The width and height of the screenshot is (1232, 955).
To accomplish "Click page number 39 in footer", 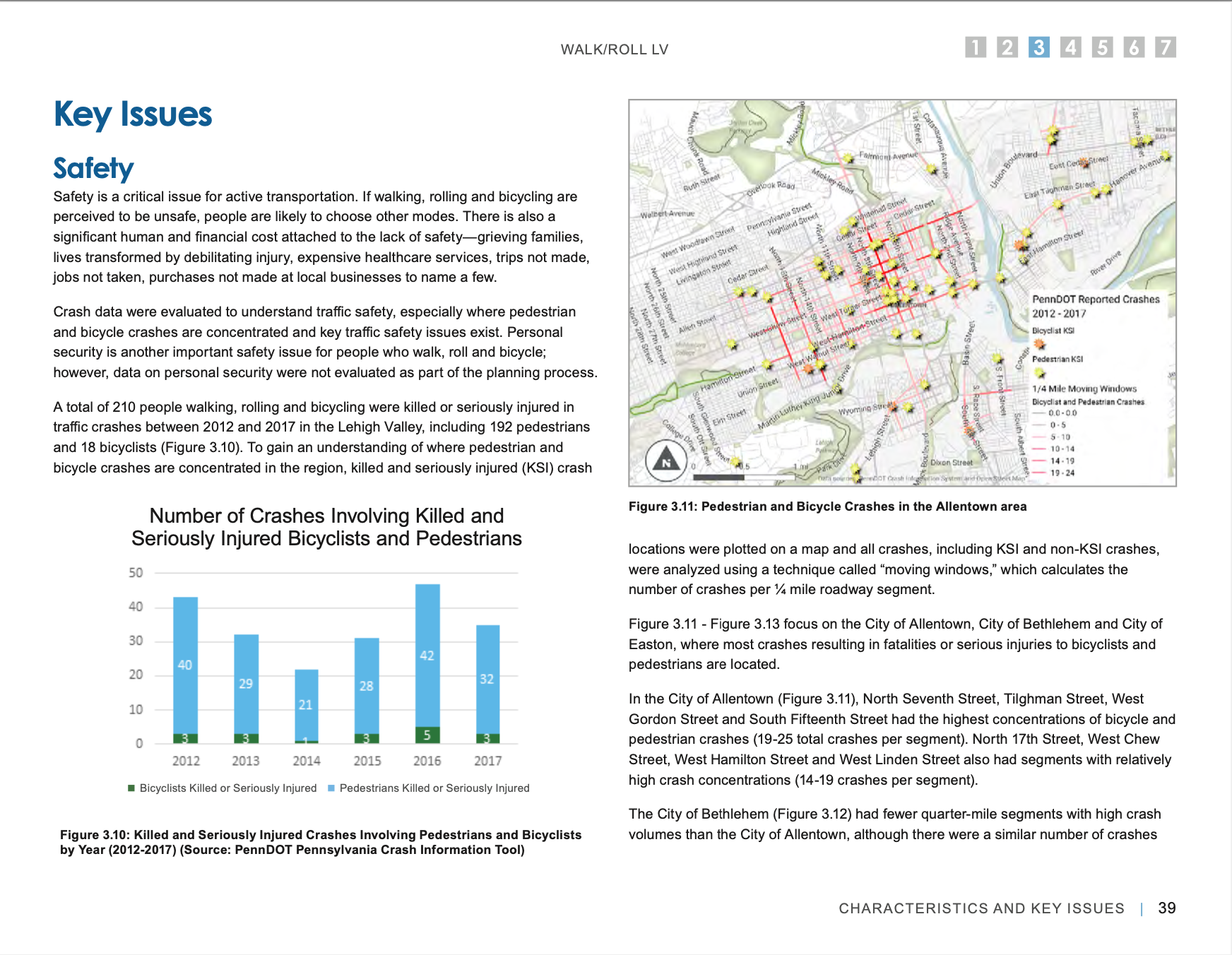I will [1167, 908].
